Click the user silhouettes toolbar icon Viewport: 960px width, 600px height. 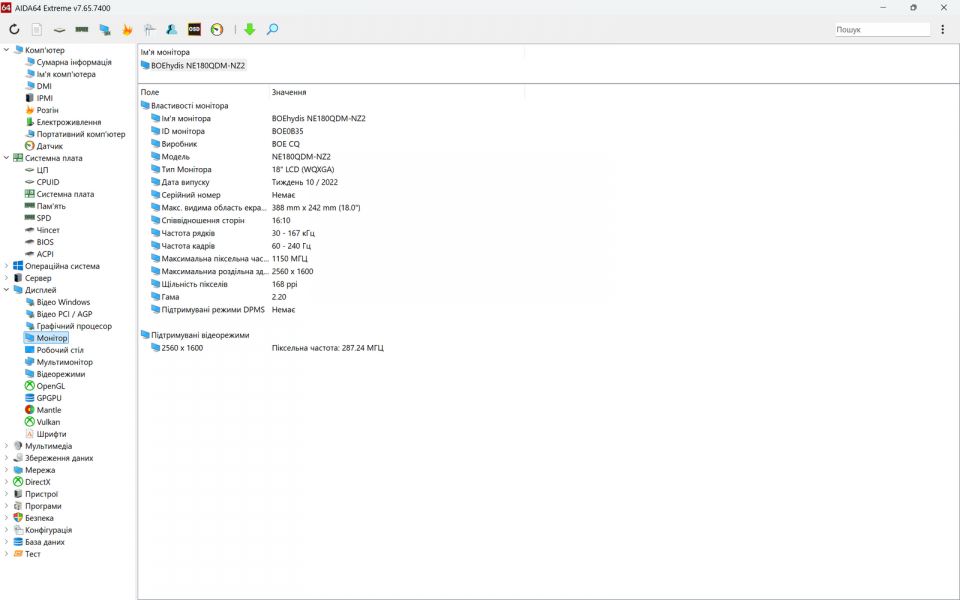(x=171, y=29)
